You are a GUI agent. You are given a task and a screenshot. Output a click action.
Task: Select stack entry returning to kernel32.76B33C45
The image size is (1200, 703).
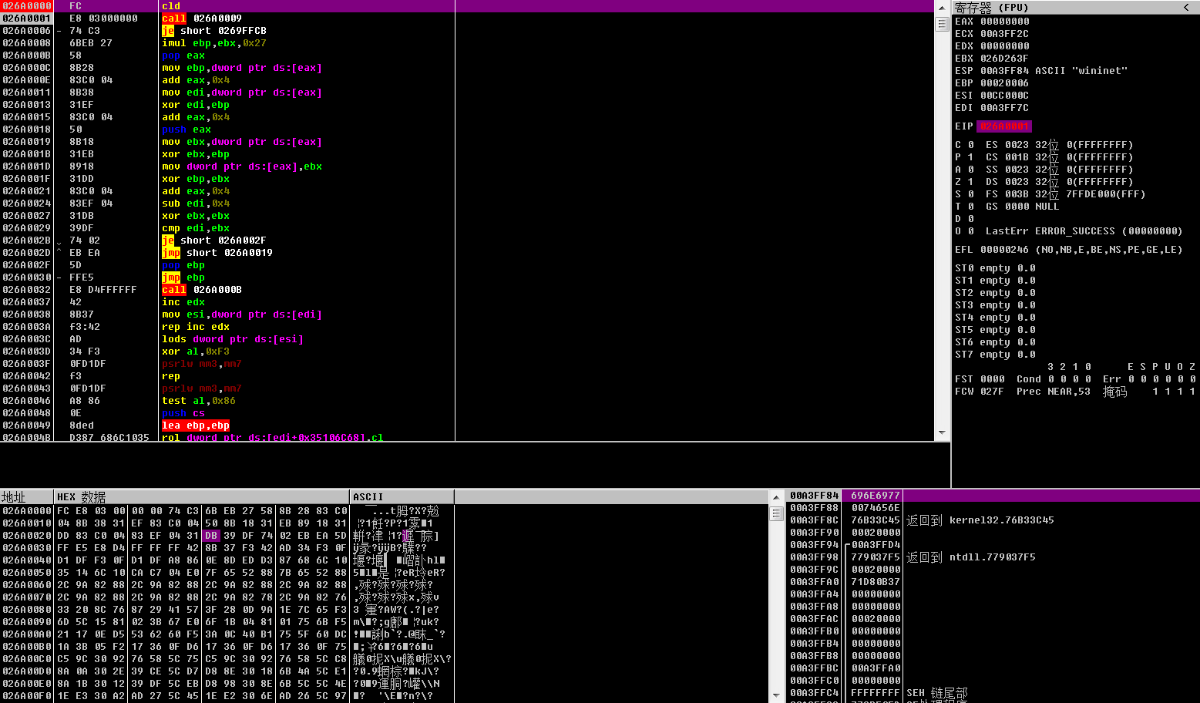click(x=994, y=520)
